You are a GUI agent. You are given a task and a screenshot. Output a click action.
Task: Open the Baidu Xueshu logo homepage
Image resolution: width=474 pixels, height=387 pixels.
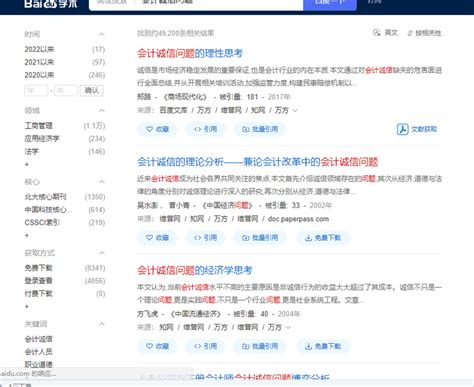point(51,4)
